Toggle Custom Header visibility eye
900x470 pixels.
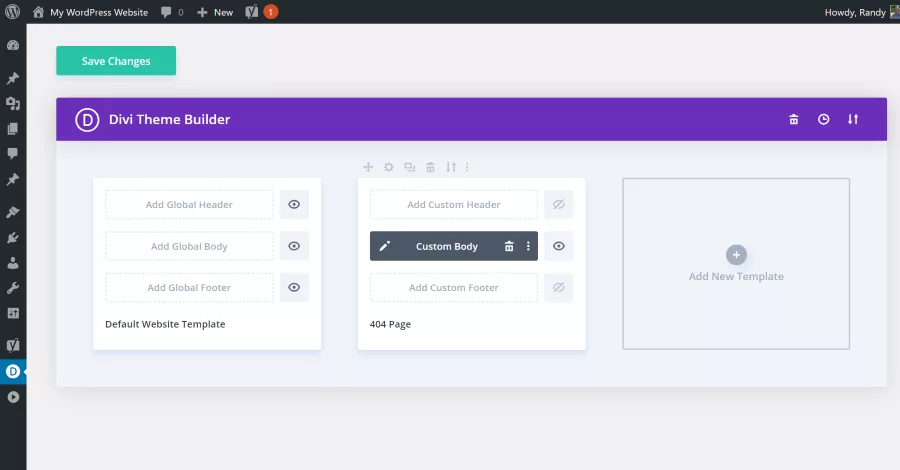(558, 204)
